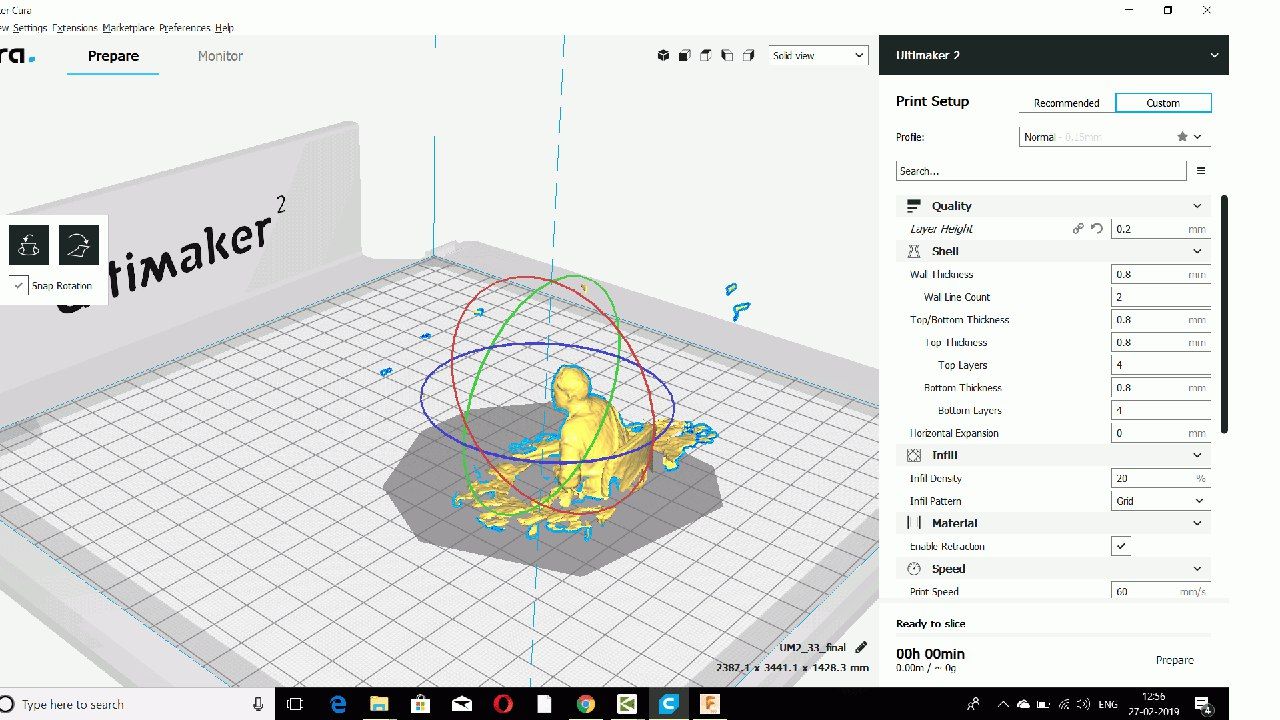Open the Windows notification center
Viewport: 1280px width, 720px height.
1203,704
